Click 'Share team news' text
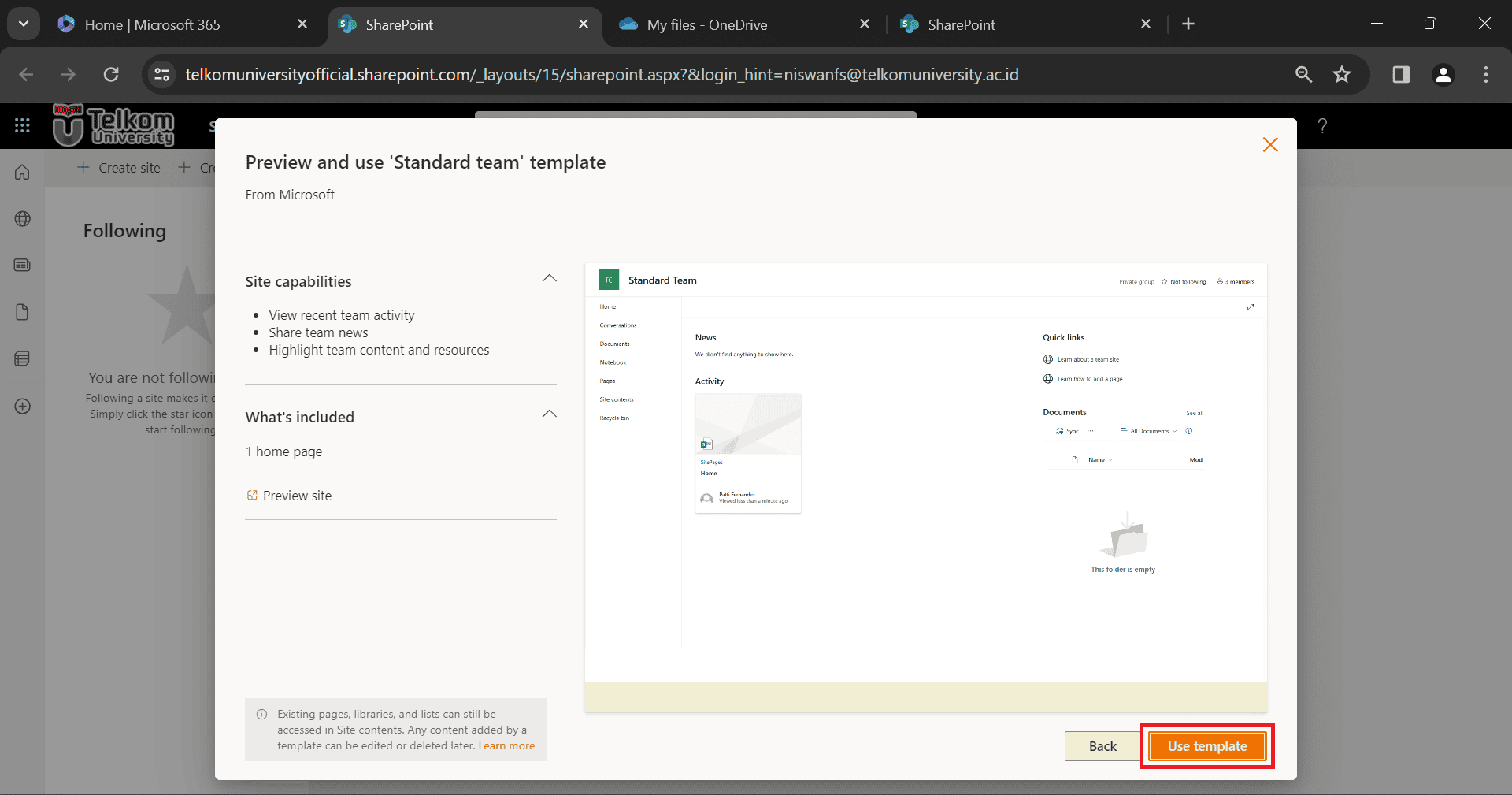 (318, 332)
